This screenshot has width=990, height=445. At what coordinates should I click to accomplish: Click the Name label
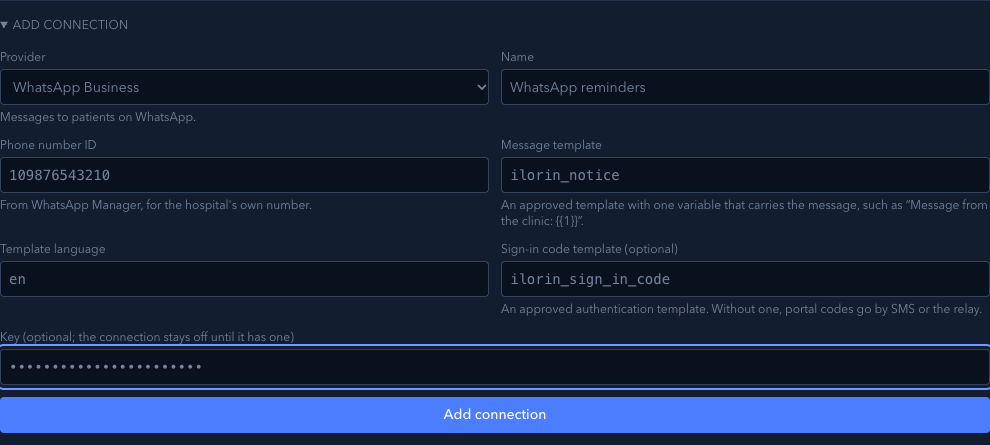point(517,57)
